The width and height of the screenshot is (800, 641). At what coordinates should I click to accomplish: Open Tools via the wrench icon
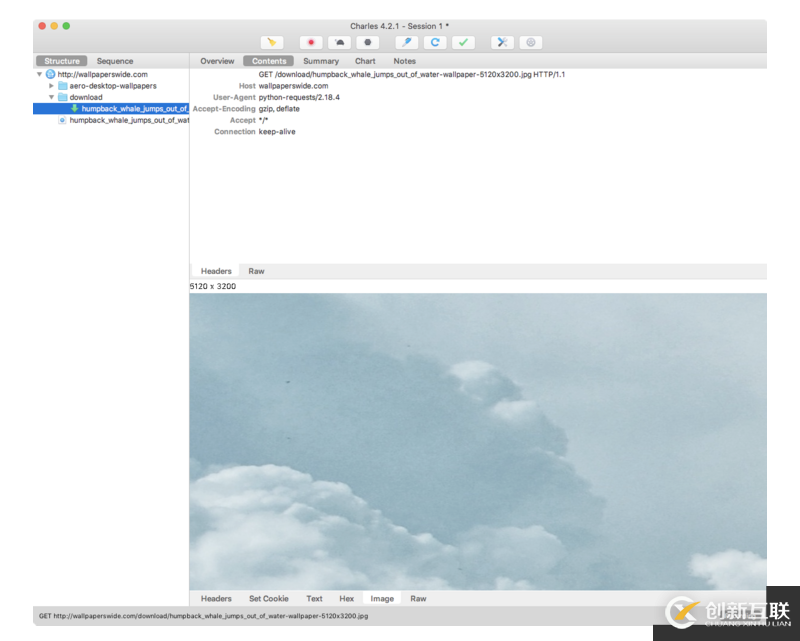pos(502,43)
